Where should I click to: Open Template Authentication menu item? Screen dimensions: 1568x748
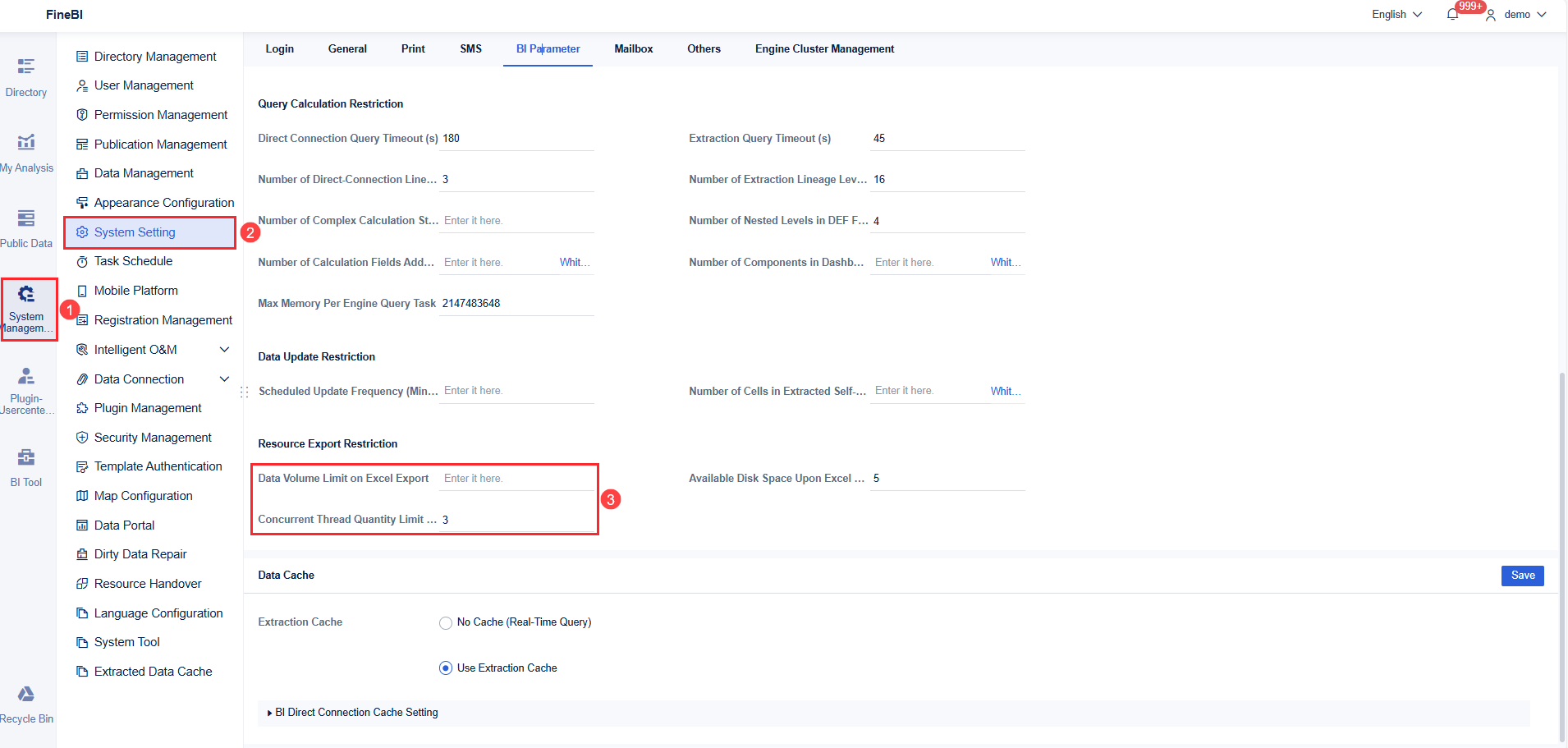tap(150, 466)
